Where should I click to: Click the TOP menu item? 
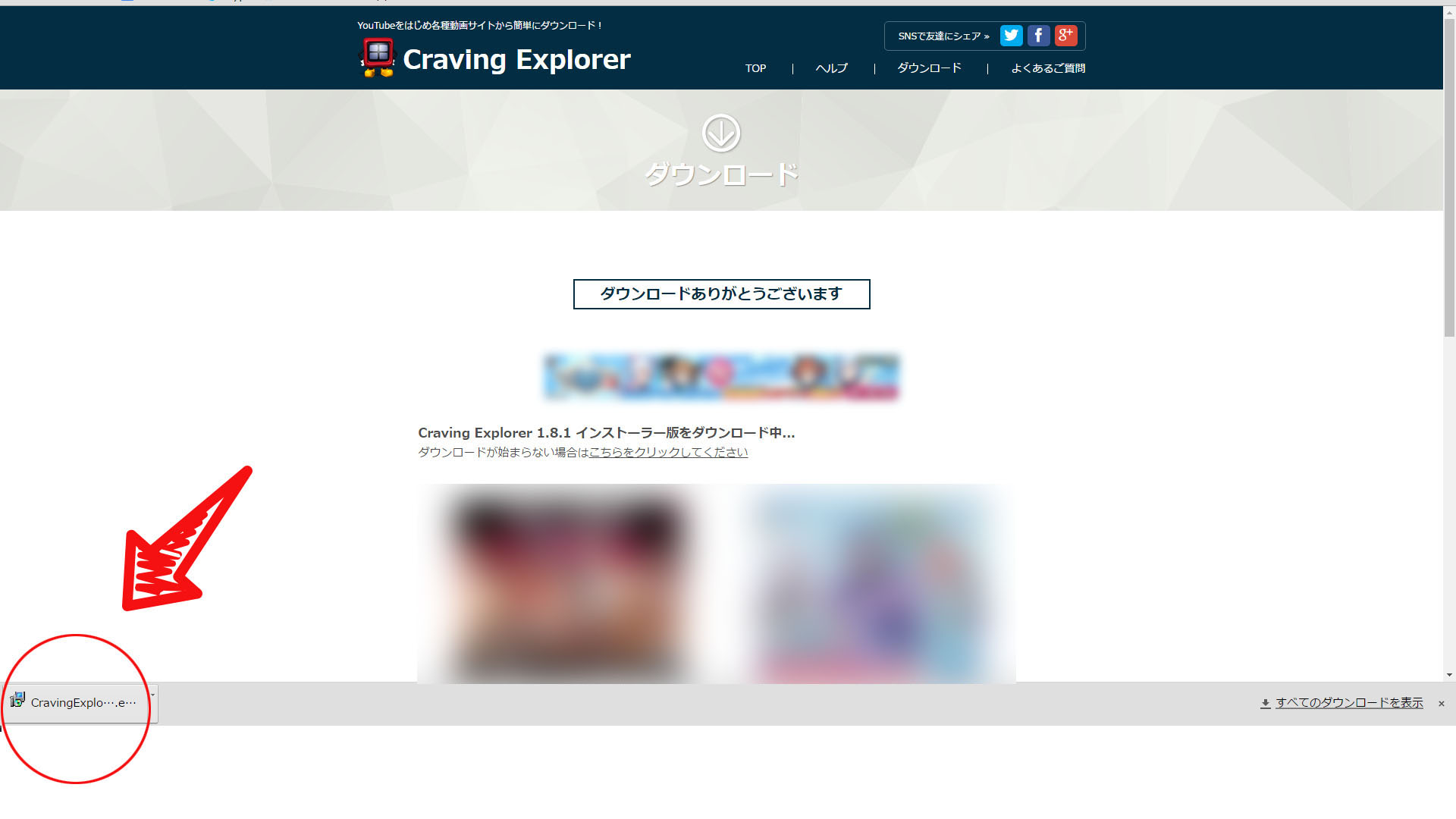point(755,68)
